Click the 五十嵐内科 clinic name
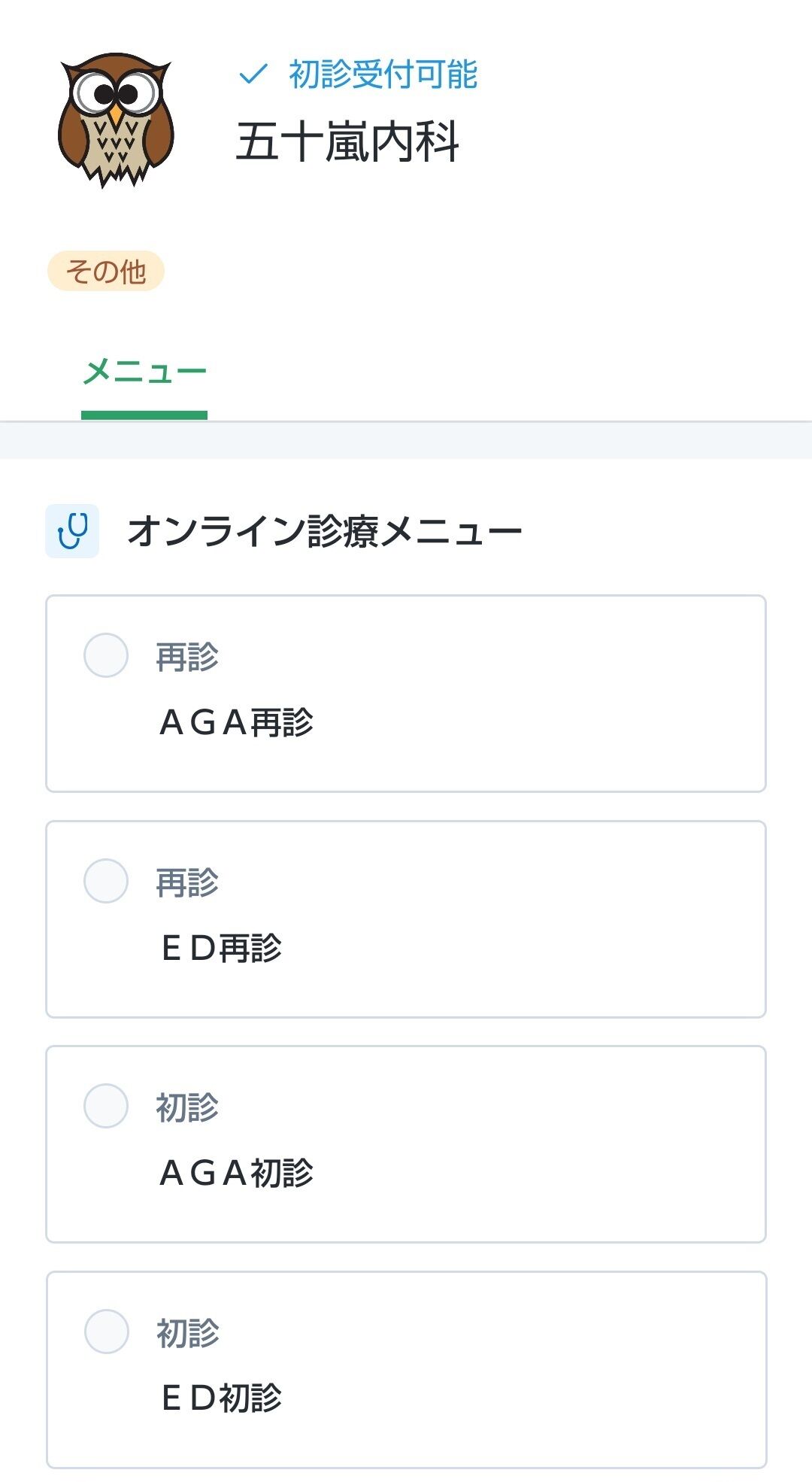Viewport: 812px width, 1482px height. click(347, 142)
